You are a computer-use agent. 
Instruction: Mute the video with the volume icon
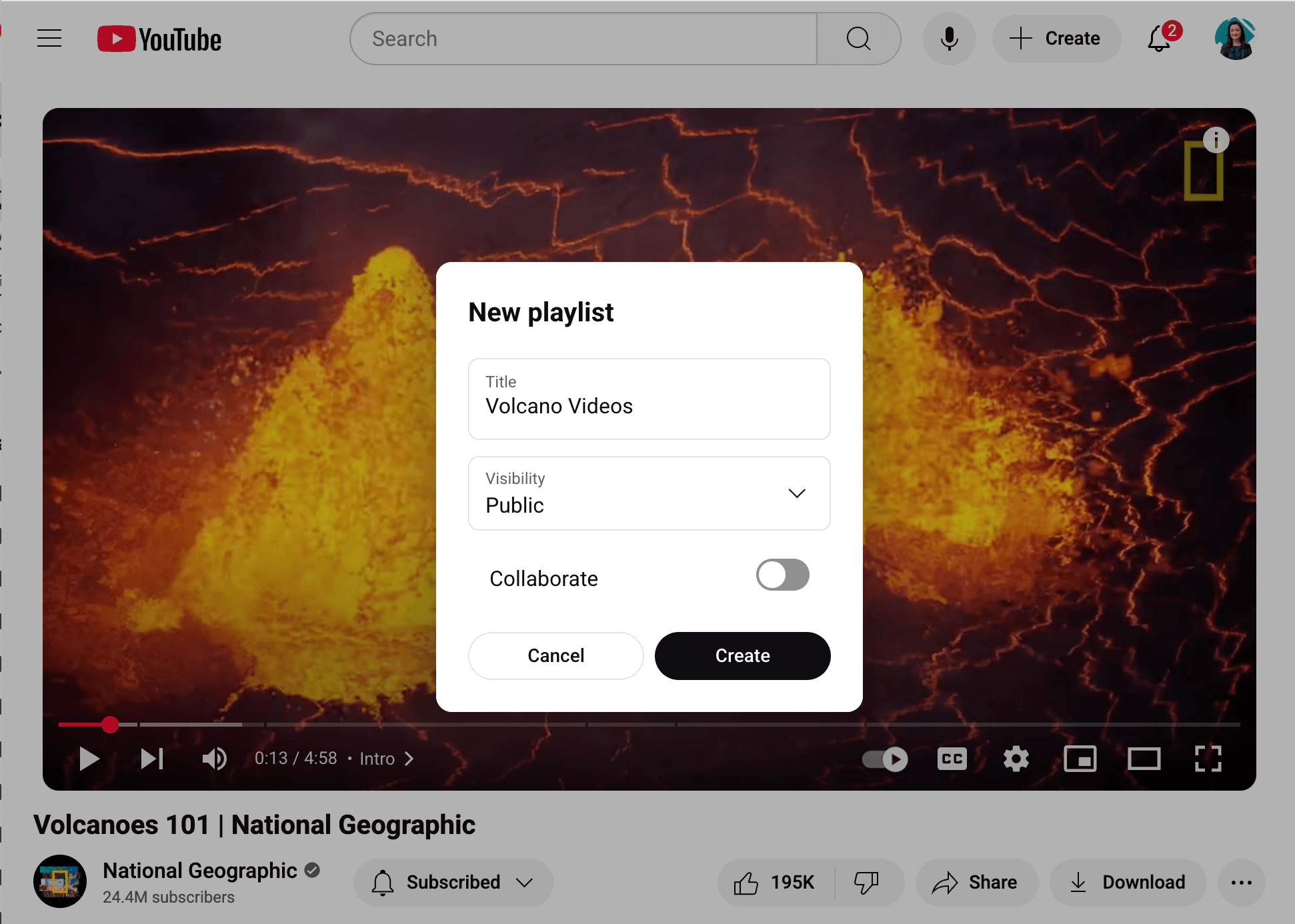coord(214,758)
